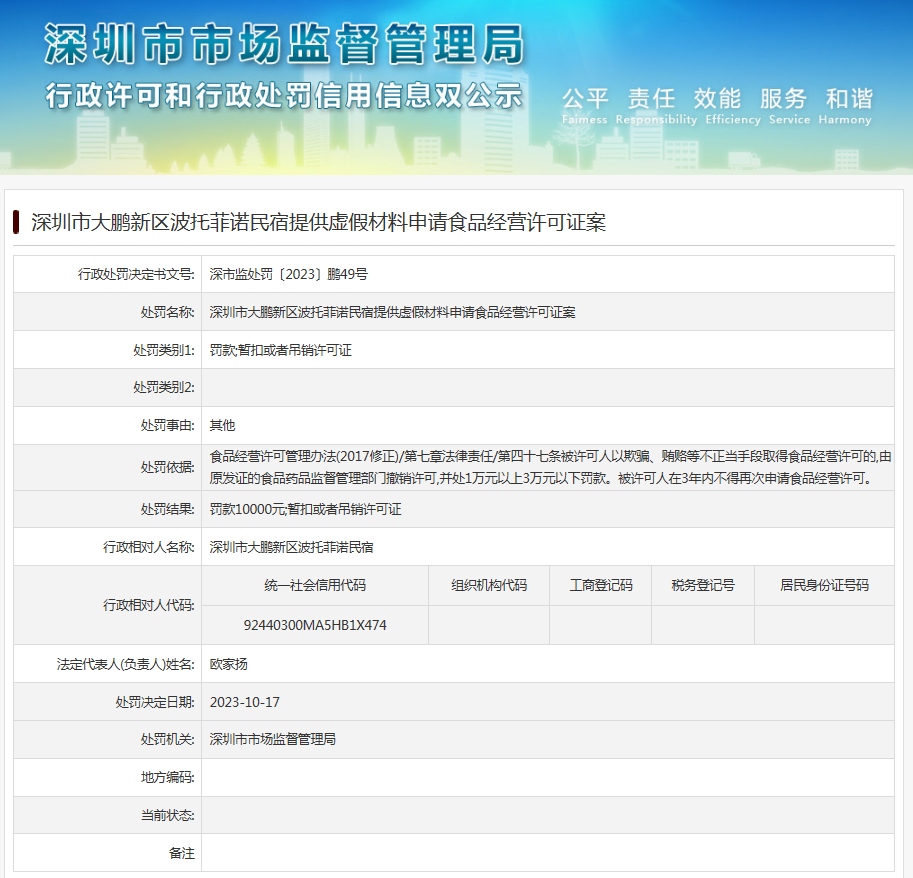
Task: Click the 税务登记号 column header
Action: pyautogui.click(x=703, y=585)
